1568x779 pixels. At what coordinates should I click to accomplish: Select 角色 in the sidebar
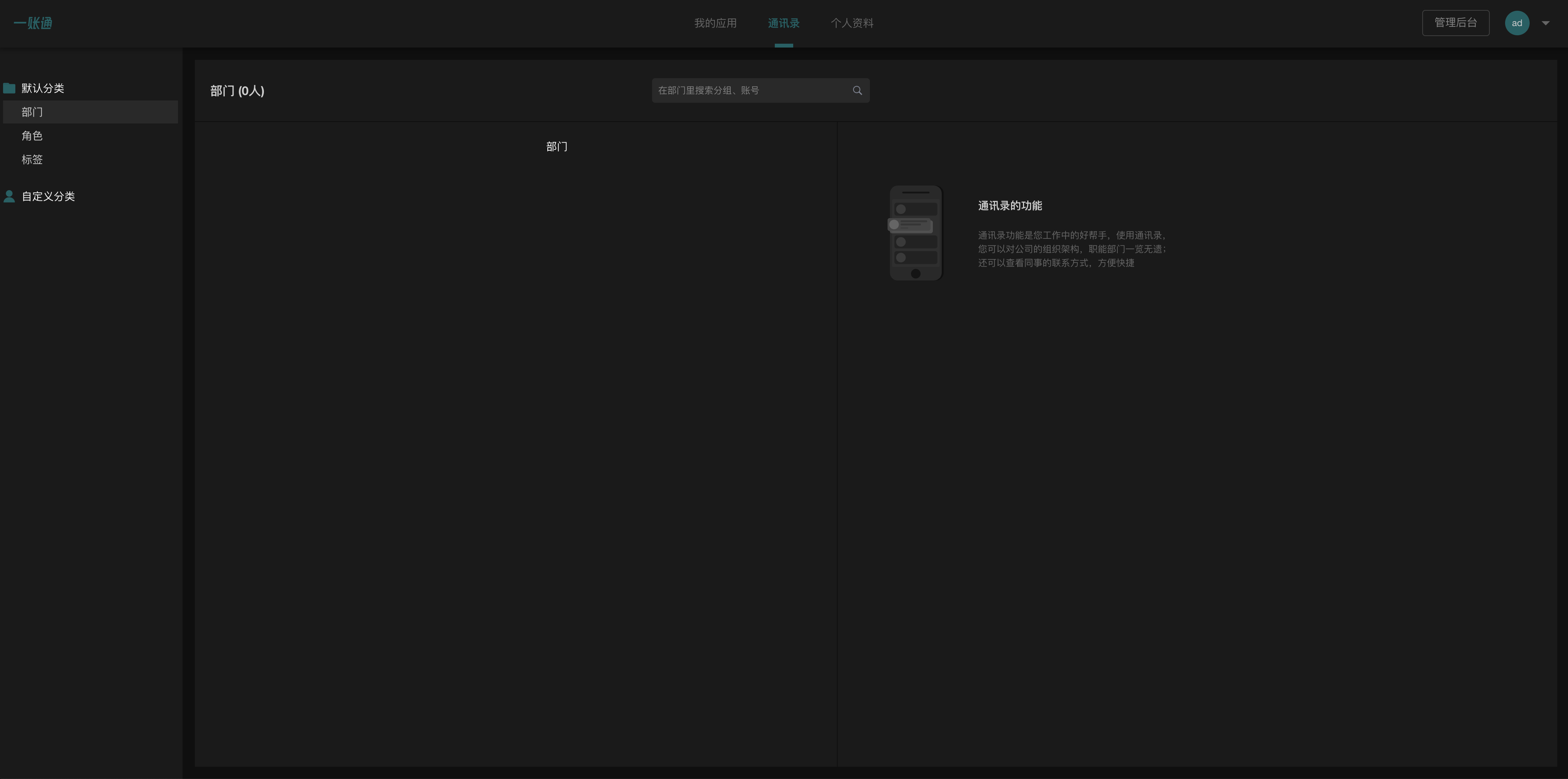pos(32,136)
